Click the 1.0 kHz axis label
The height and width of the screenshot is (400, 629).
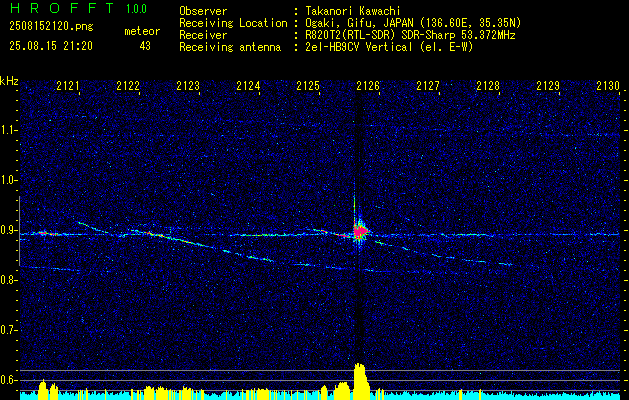click(x=7, y=180)
